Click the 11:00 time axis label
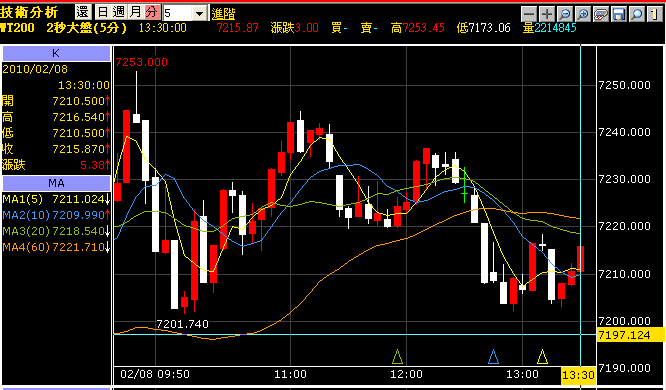The height and width of the screenshot is (390, 666). point(291,374)
